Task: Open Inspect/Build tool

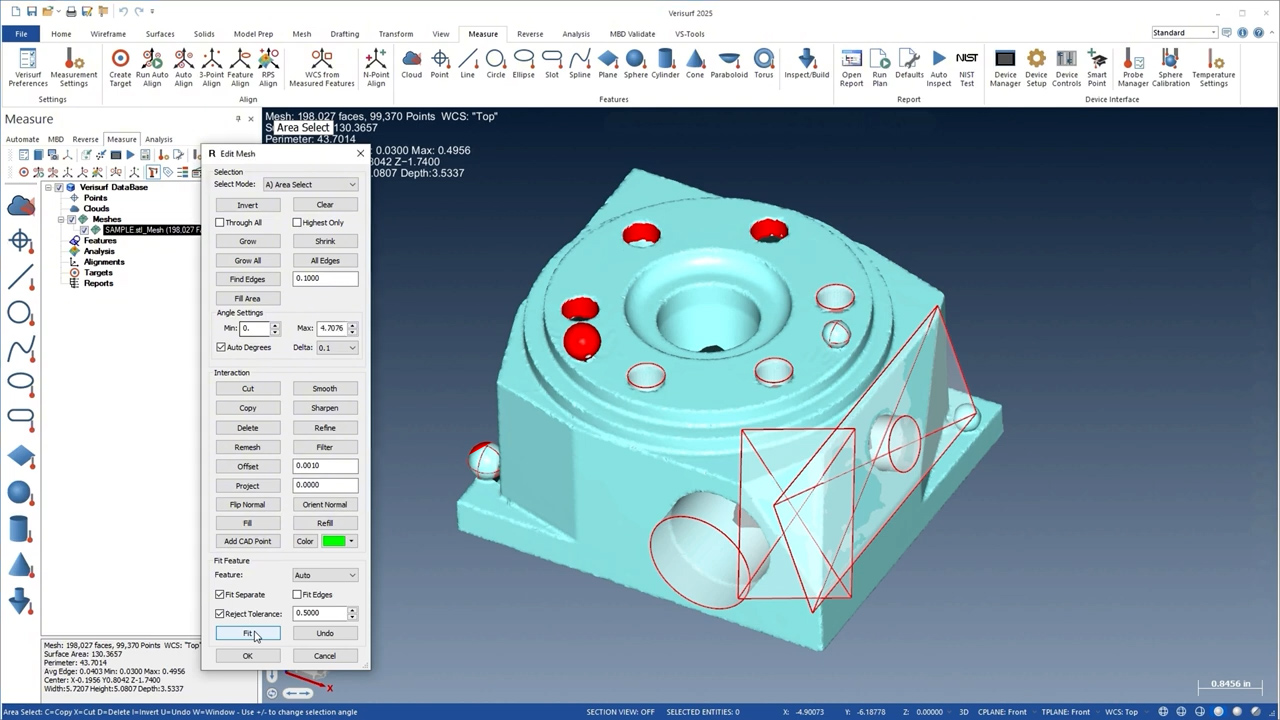Action: 807,64
